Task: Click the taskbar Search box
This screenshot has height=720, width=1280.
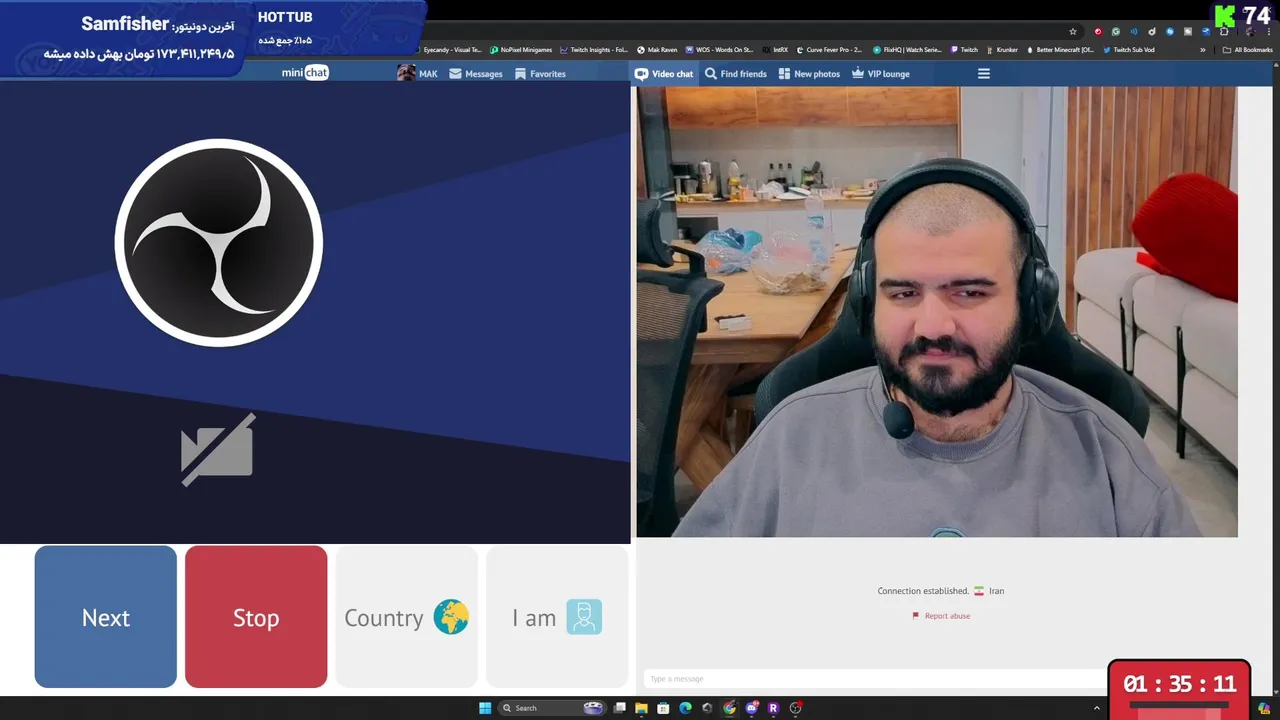Action: tap(553, 708)
